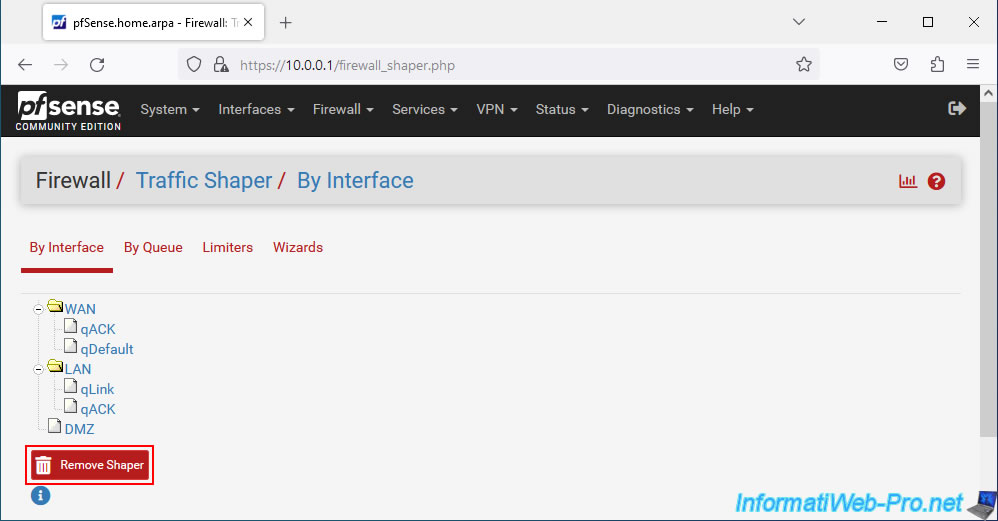Open the DMZ interface link
Viewport: 998px width, 521px height.
tap(80, 429)
